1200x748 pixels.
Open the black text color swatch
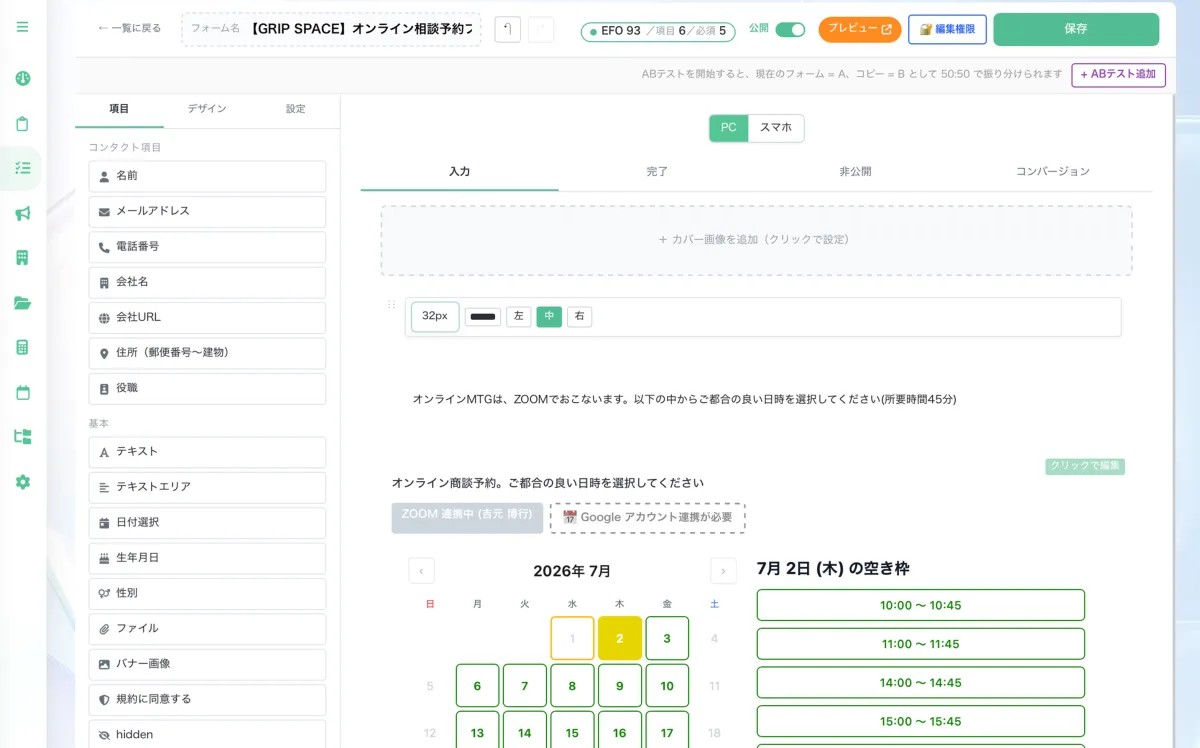[483, 317]
